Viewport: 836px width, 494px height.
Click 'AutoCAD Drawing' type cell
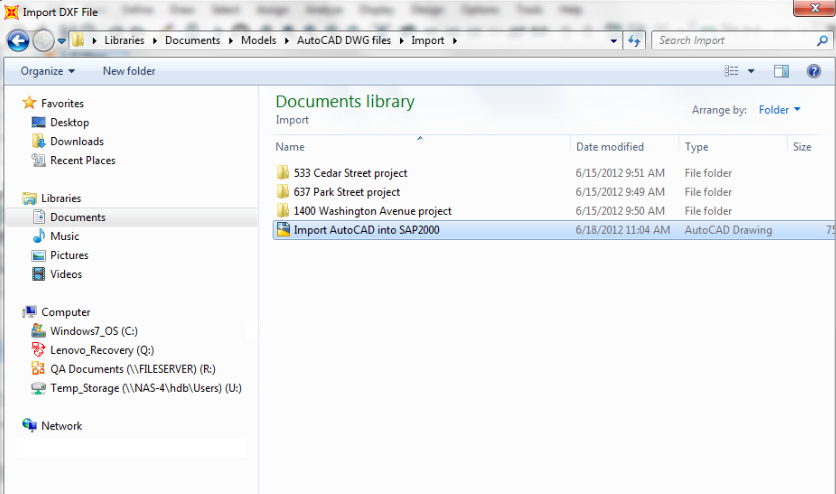click(x=728, y=230)
